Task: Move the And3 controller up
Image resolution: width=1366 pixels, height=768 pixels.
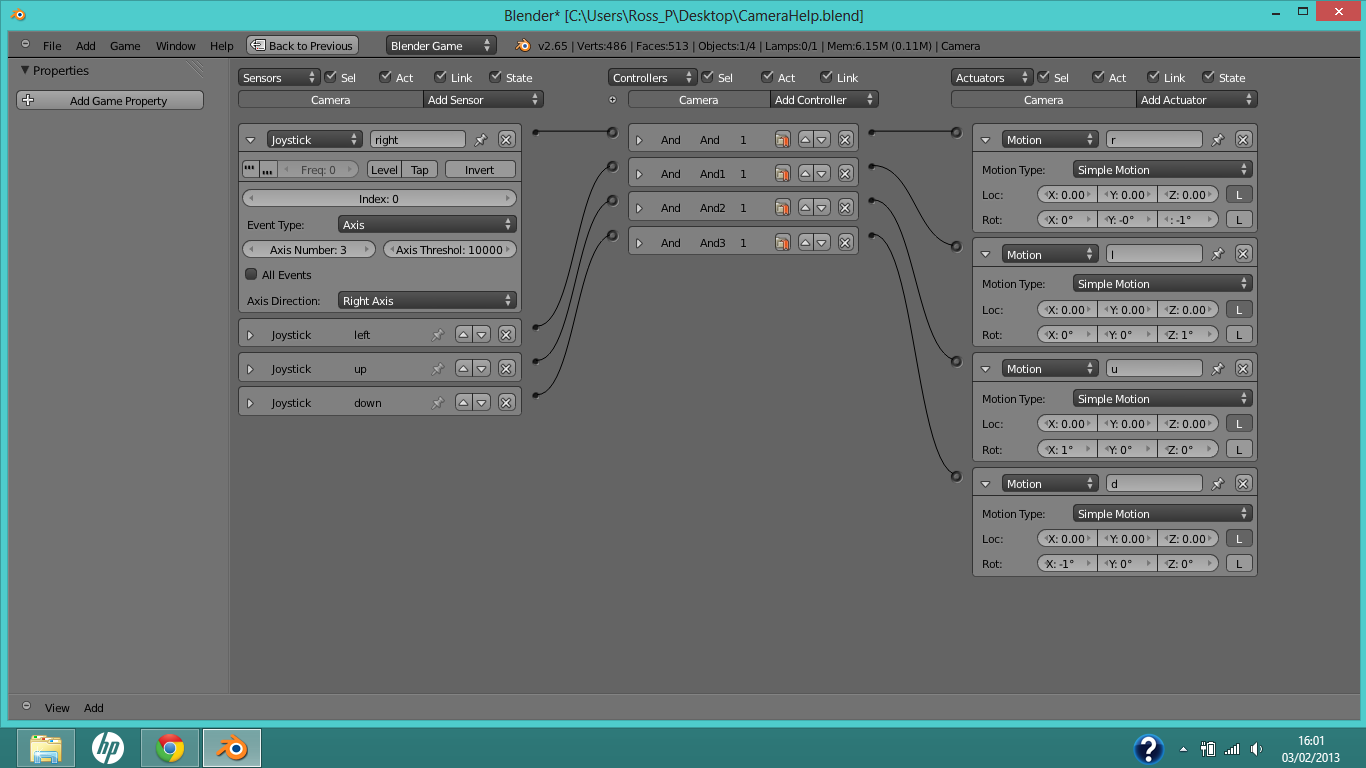Action: [x=805, y=243]
